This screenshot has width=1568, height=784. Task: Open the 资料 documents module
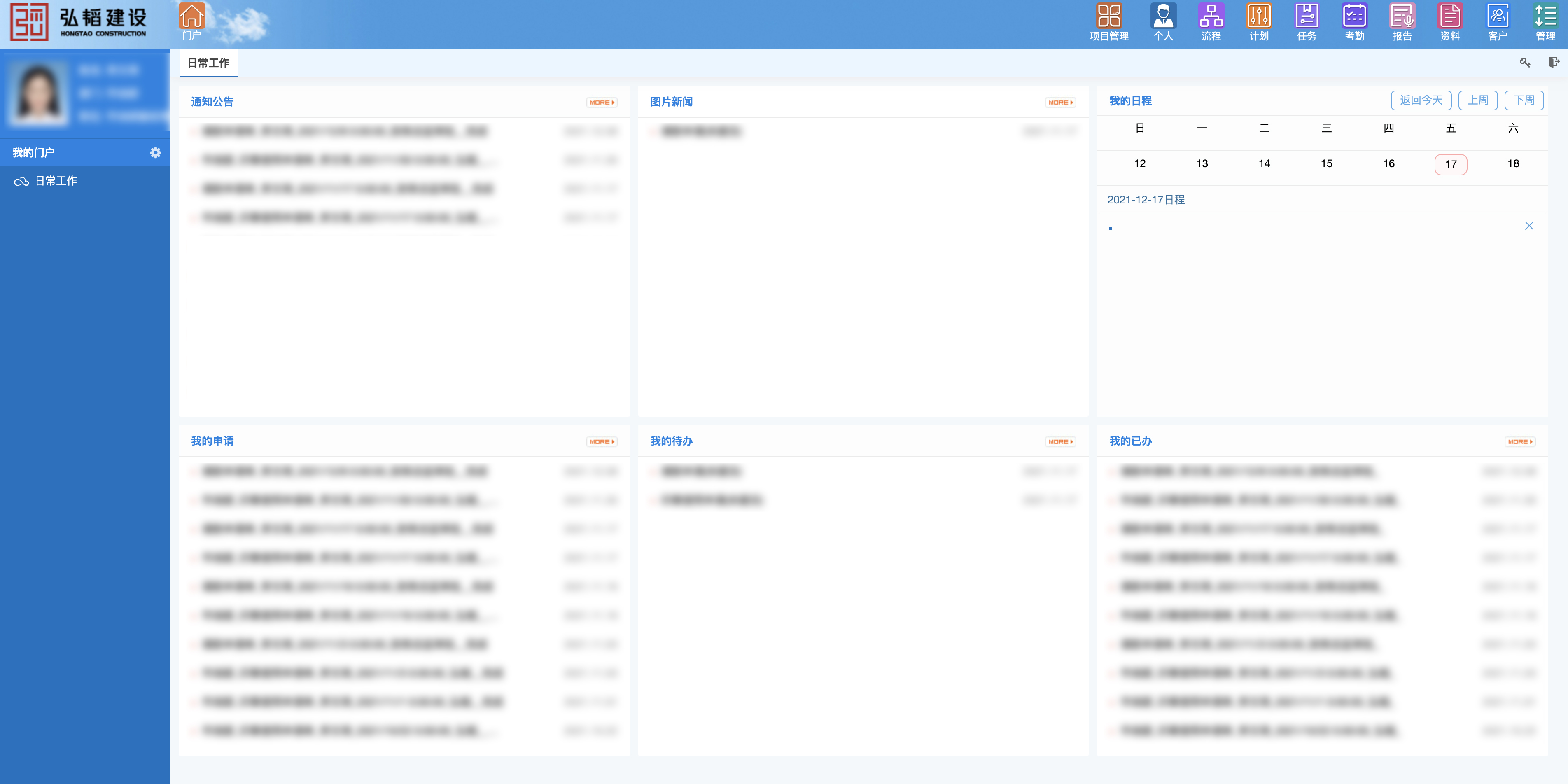(x=1449, y=23)
